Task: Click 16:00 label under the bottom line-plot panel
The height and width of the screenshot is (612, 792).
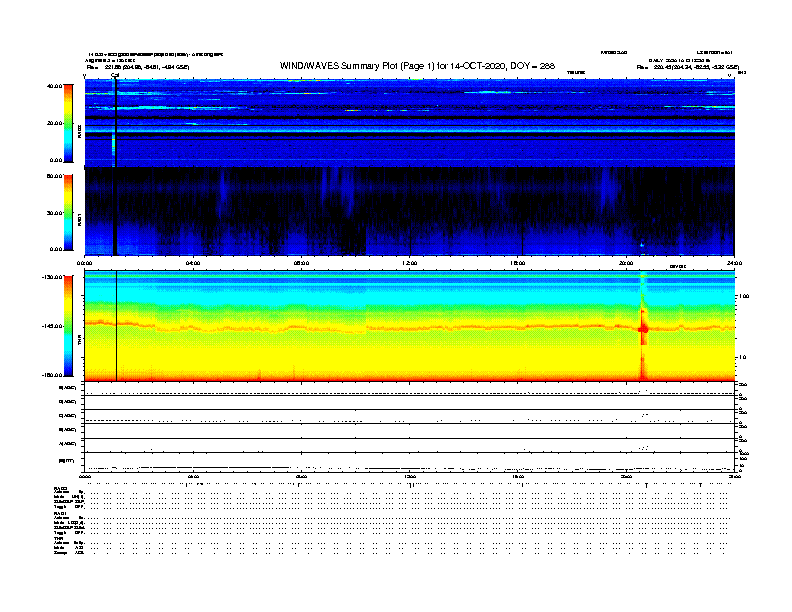Action: click(x=518, y=477)
